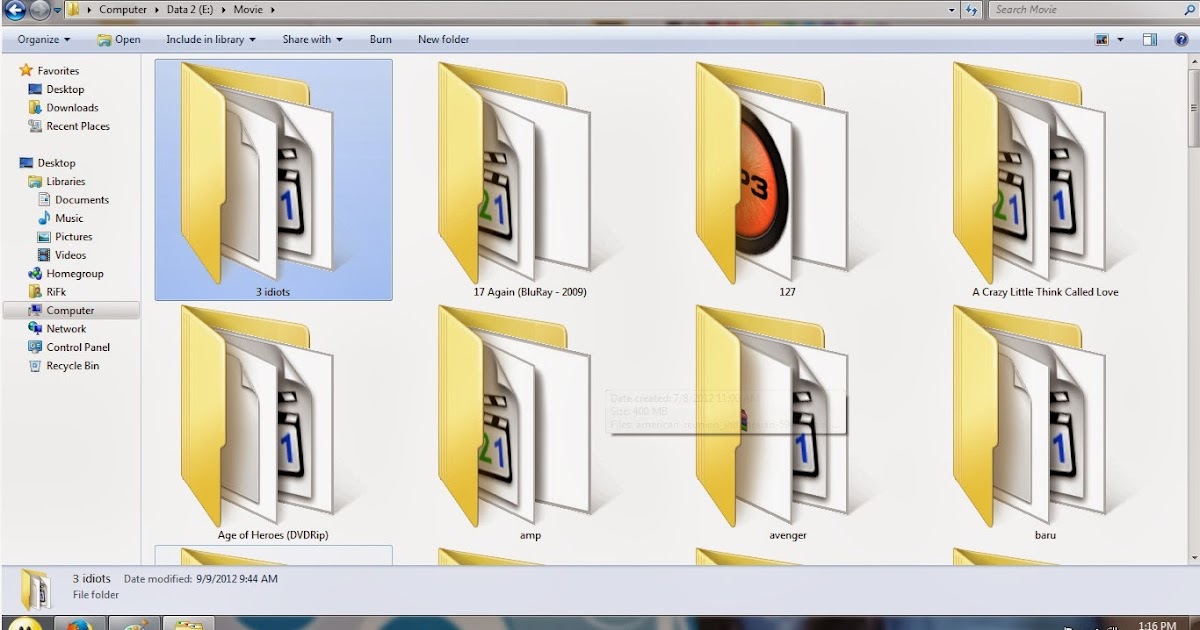Open the 127 folder
This screenshot has height=630, width=1200.
(x=787, y=180)
